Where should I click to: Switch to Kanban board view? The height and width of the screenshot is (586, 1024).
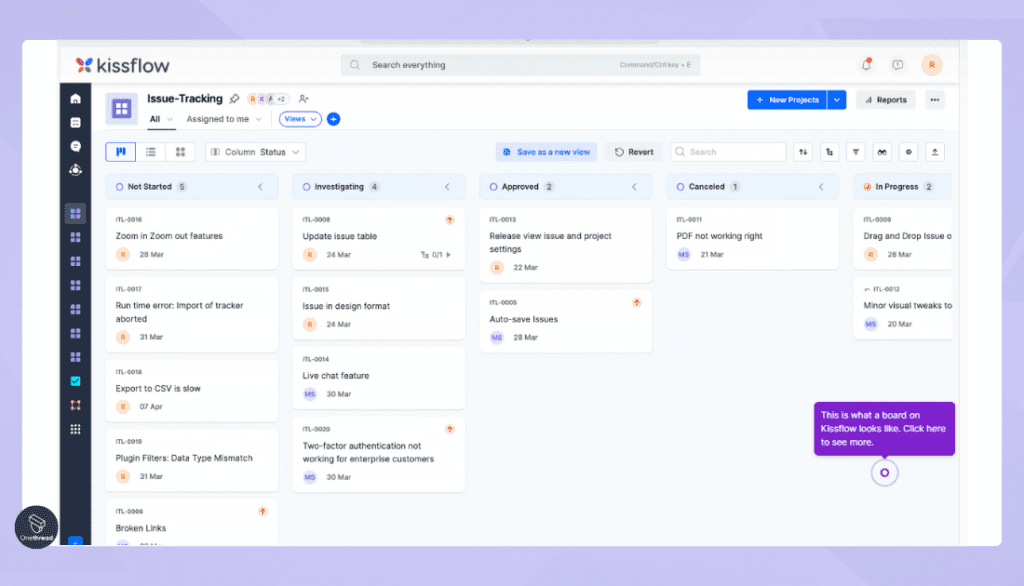pos(121,152)
